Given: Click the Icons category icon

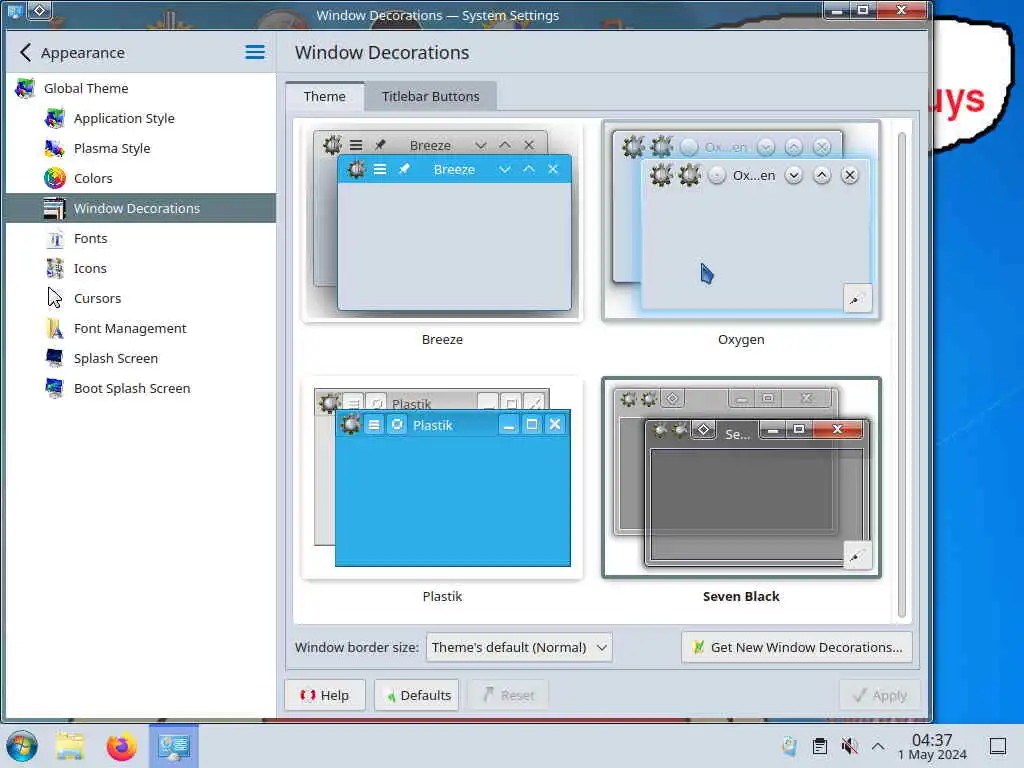Looking at the screenshot, I should (x=55, y=268).
